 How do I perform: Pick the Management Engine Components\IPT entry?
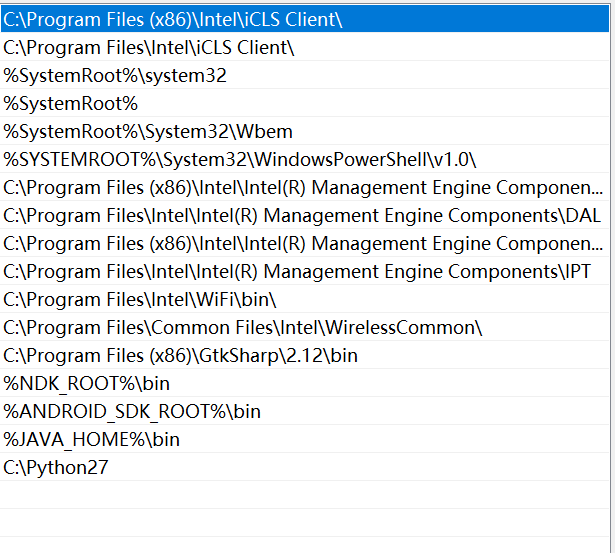pyautogui.click(x=297, y=271)
